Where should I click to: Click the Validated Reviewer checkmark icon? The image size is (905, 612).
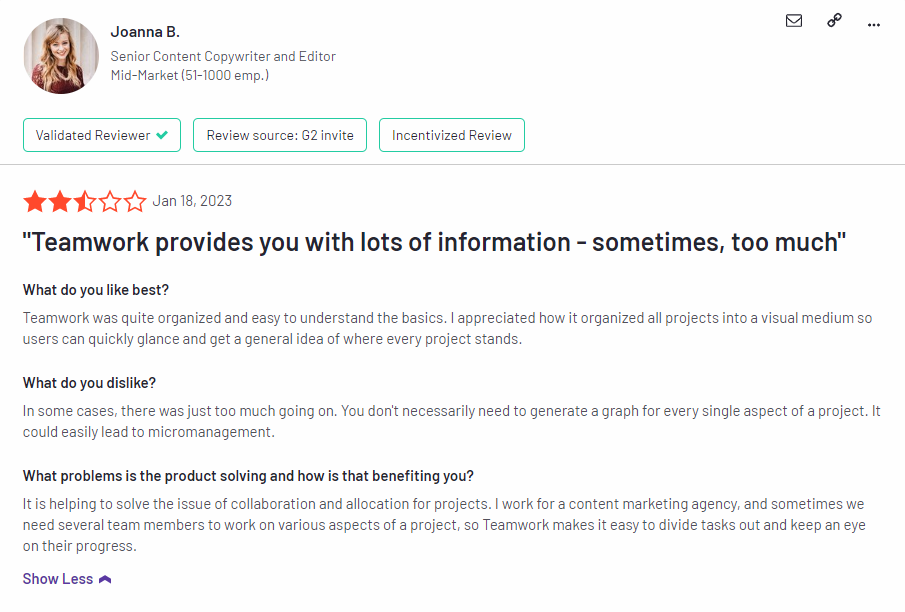[x=162, y=135]
